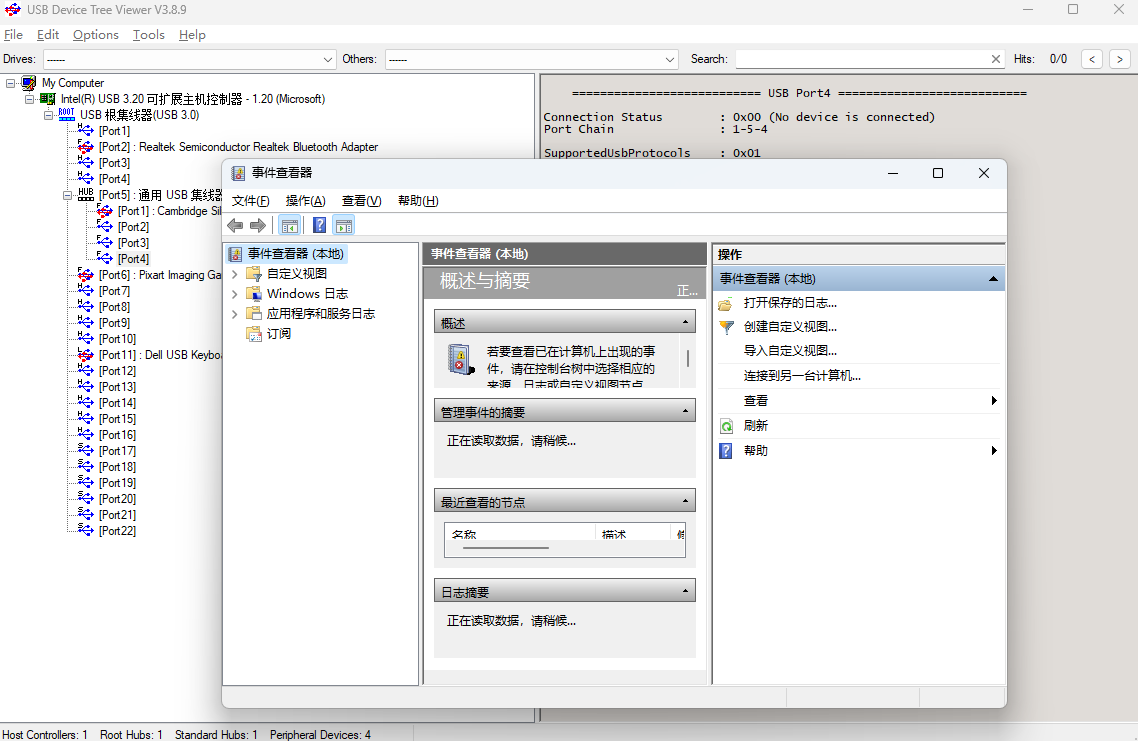Open the Tools menu in USB Device Tree Viewer
Screen dimensions: 1138x741
(x=148, y=34)
